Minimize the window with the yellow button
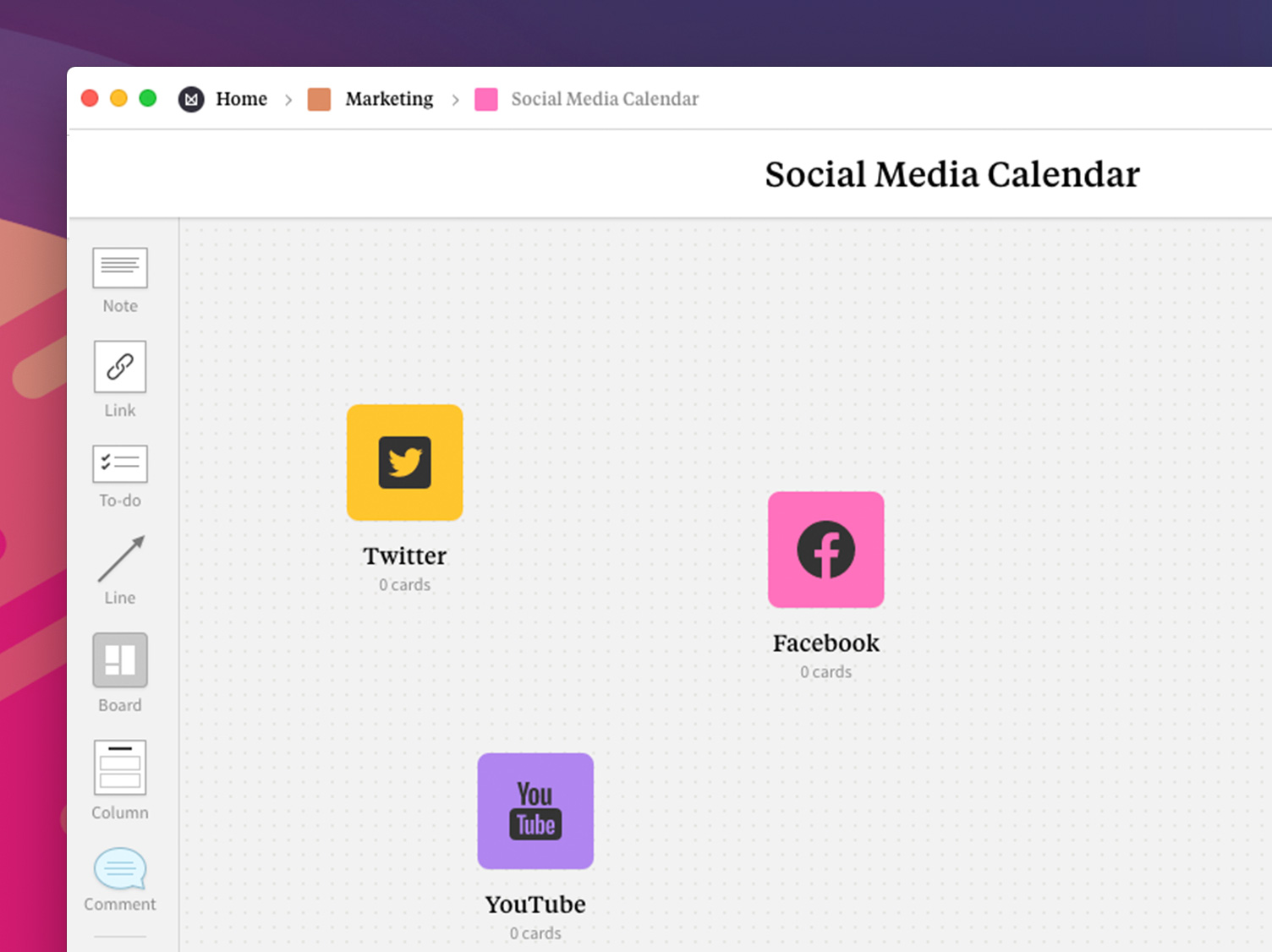 [x=118, y=98]
